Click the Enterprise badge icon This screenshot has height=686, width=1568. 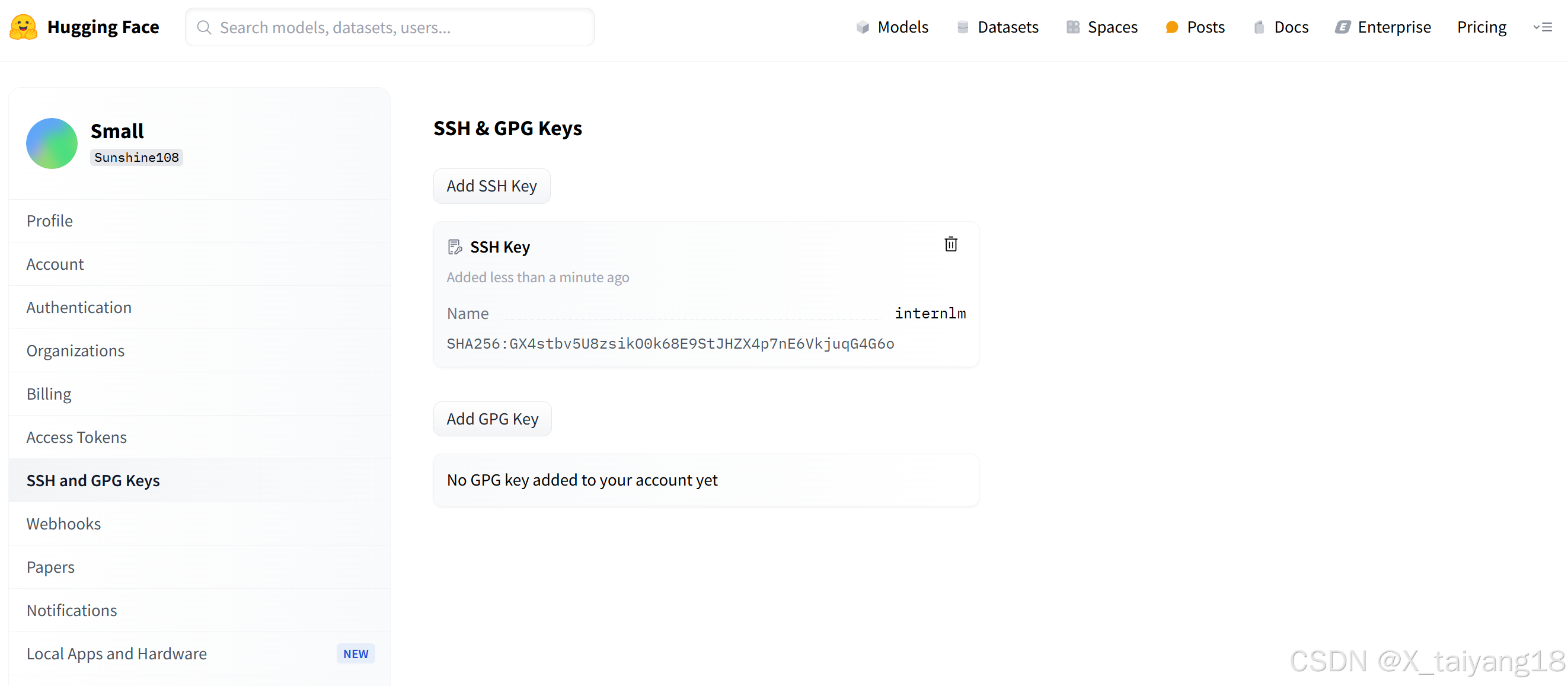pyautogui.click(x=1342, y=27)
